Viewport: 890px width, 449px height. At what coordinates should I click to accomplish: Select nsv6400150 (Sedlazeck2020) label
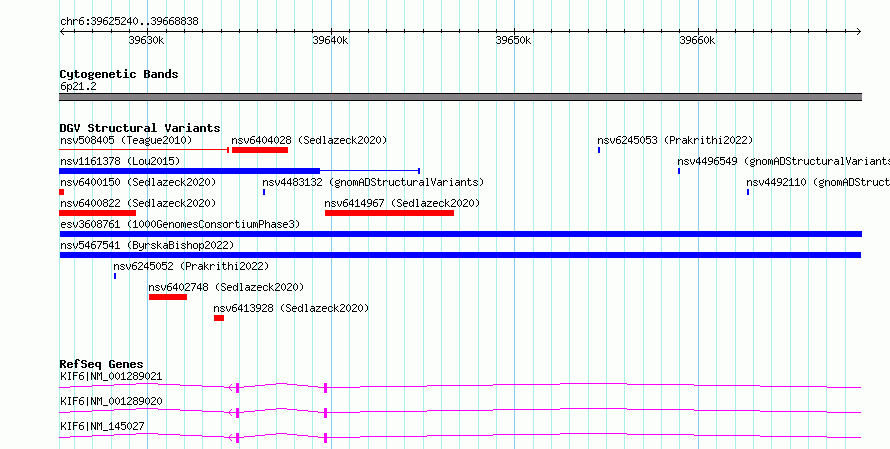click(x=138, y=183)
